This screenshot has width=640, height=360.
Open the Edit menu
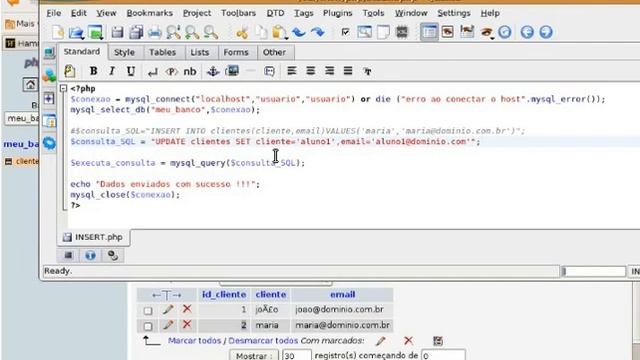78,13
